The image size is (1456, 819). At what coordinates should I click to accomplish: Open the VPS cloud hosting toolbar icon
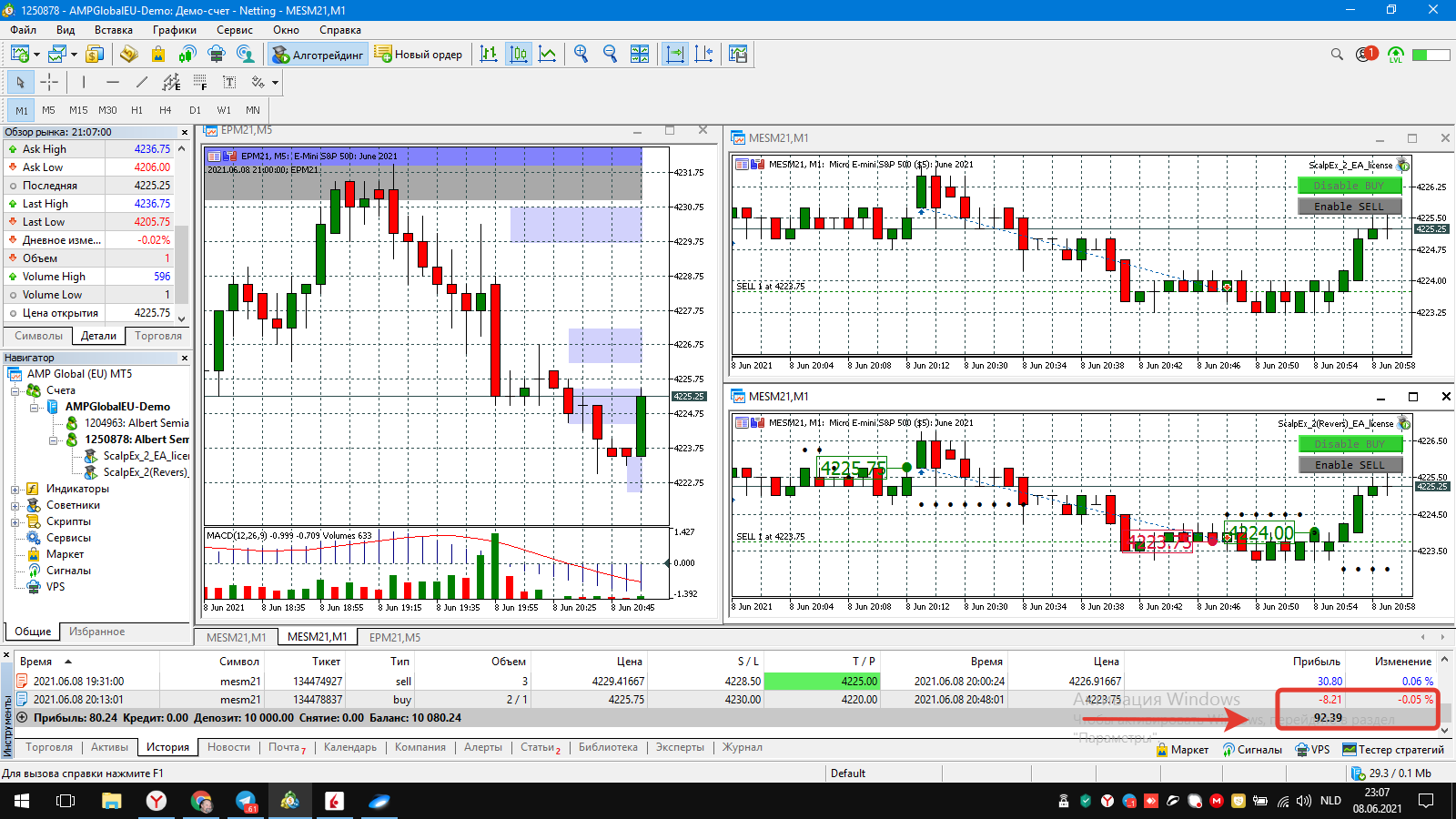216,55
